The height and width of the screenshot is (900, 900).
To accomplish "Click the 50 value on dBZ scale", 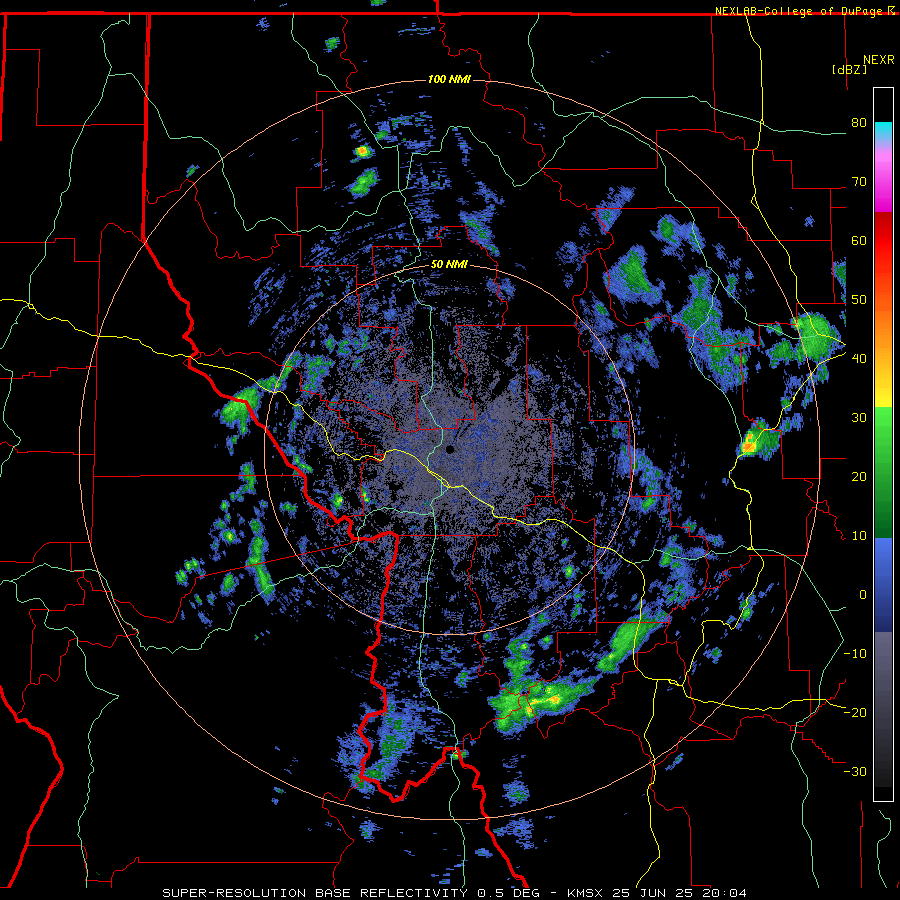I will click(x=859, y=300).
